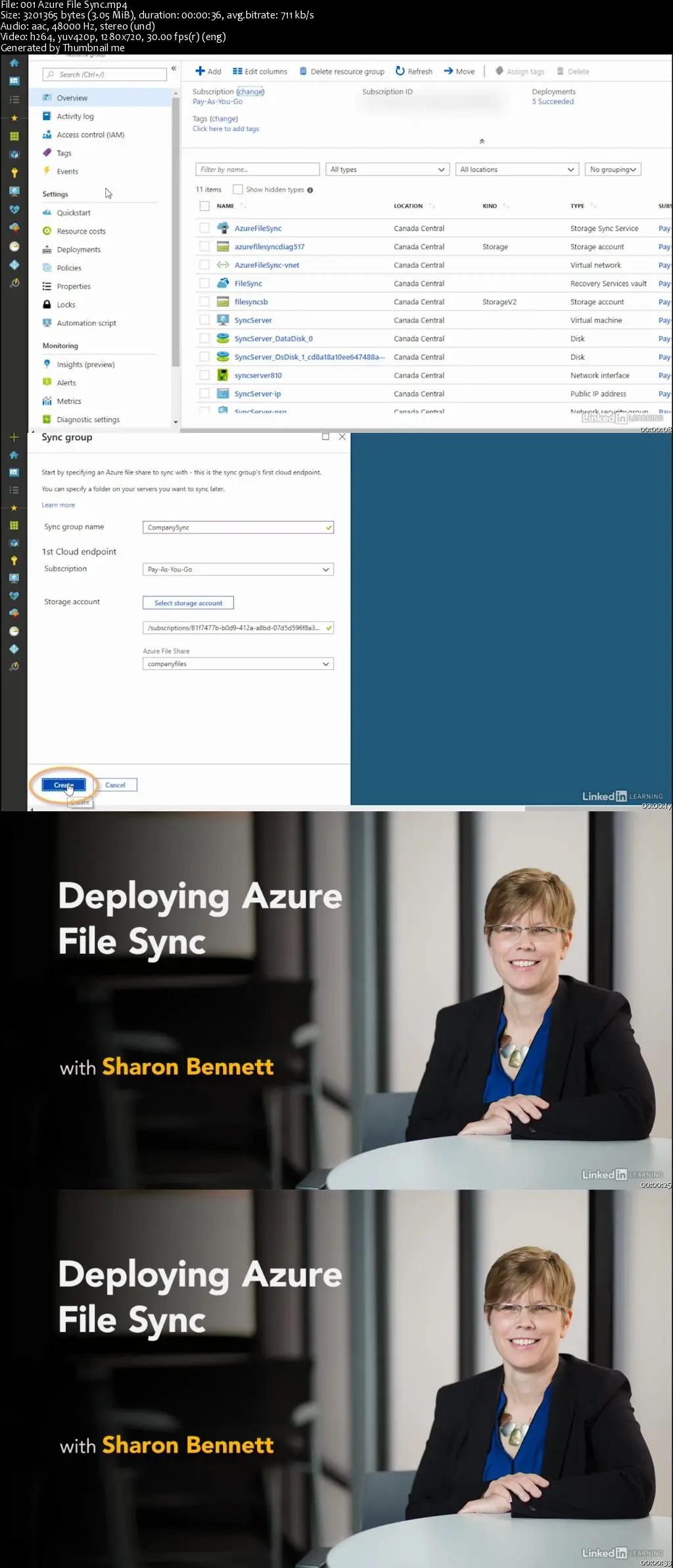
Task: Click Create a resource plus icon, Sync group frame
Action: click(14, 437)
